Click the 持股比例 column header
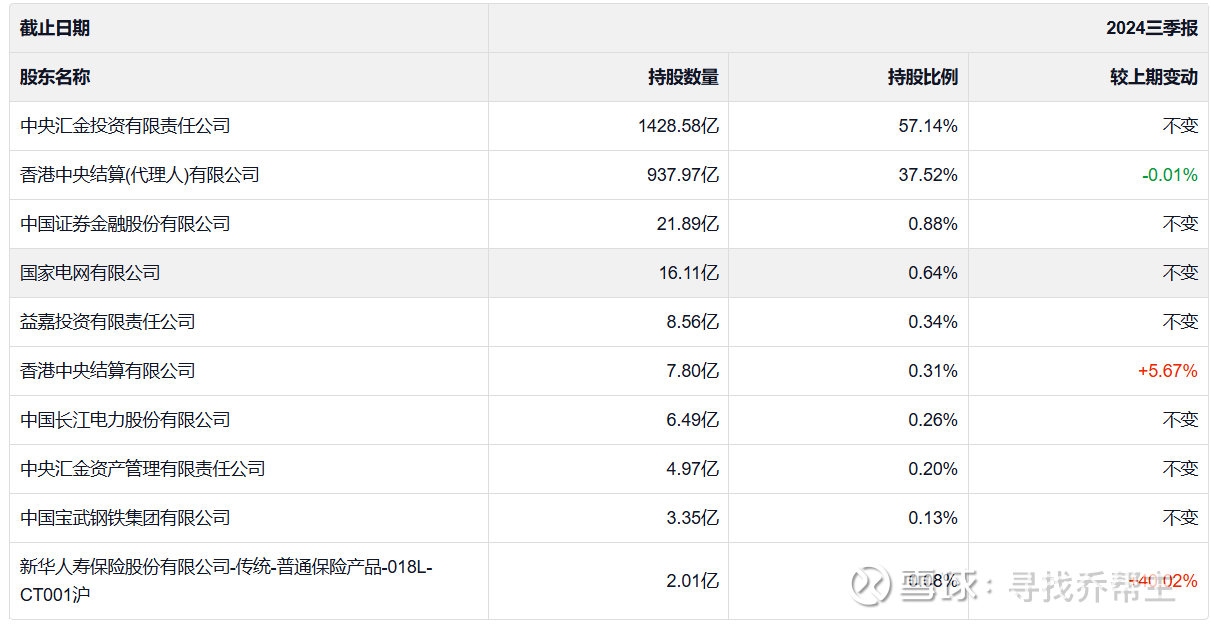The width and height of the screenshot is (1211, 624). coord(923,77)
